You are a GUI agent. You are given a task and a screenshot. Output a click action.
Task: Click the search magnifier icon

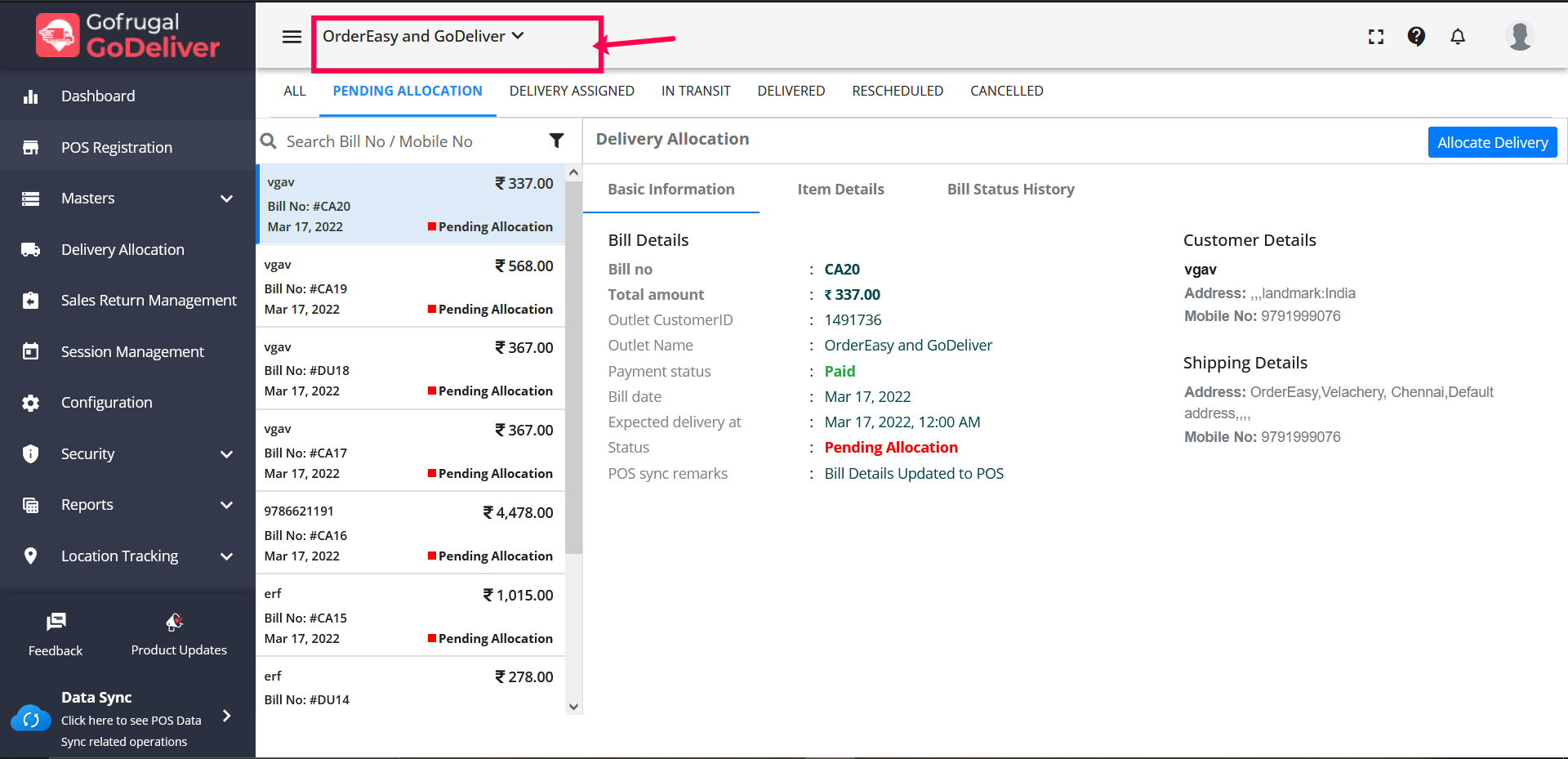pos(268,141)
